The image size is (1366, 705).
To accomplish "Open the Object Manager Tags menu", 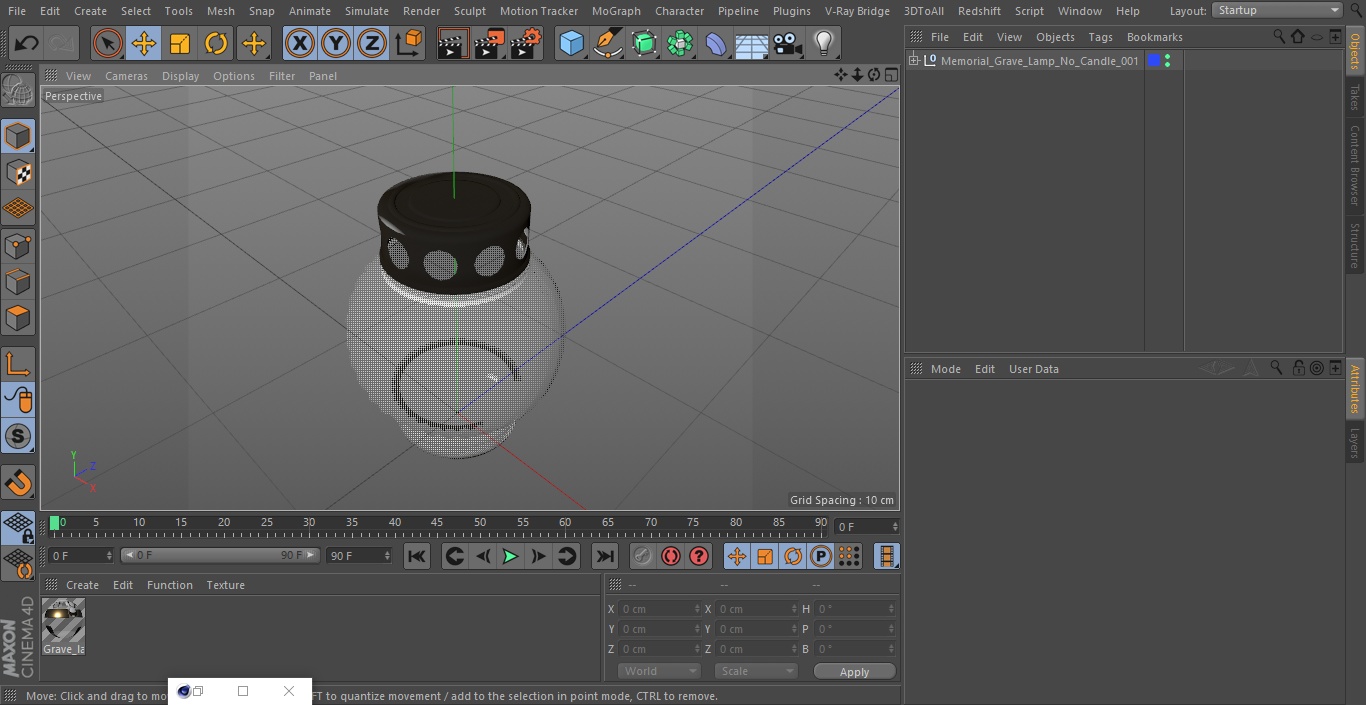I will (x=1100, y=37).
